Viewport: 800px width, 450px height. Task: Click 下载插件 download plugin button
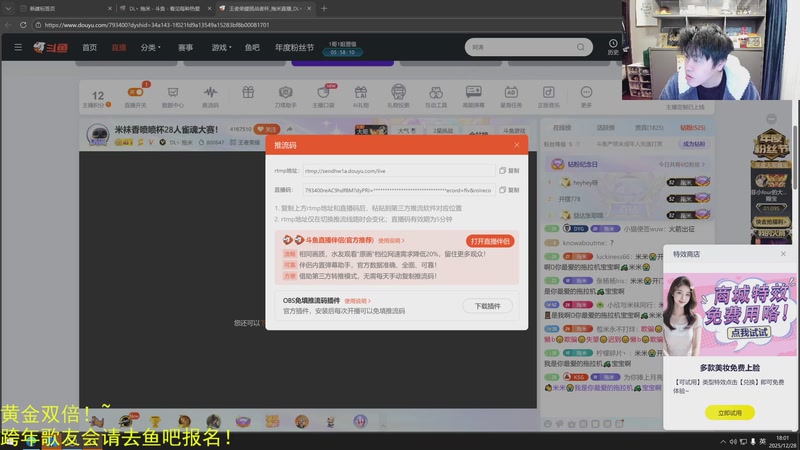pyautogui.click(x=487, y=306)
